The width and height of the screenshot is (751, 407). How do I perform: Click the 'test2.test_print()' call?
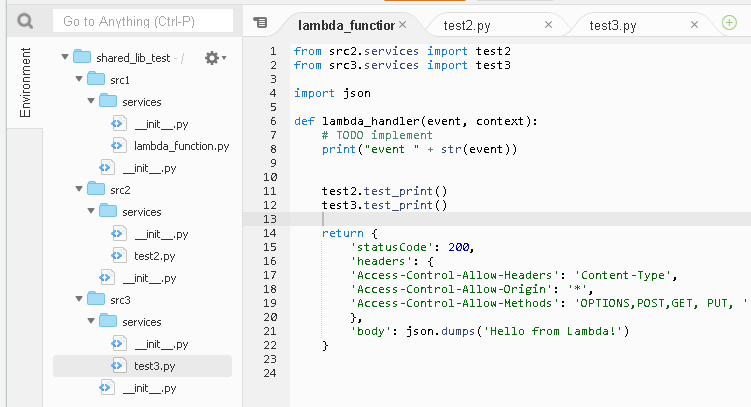point(385,191)
